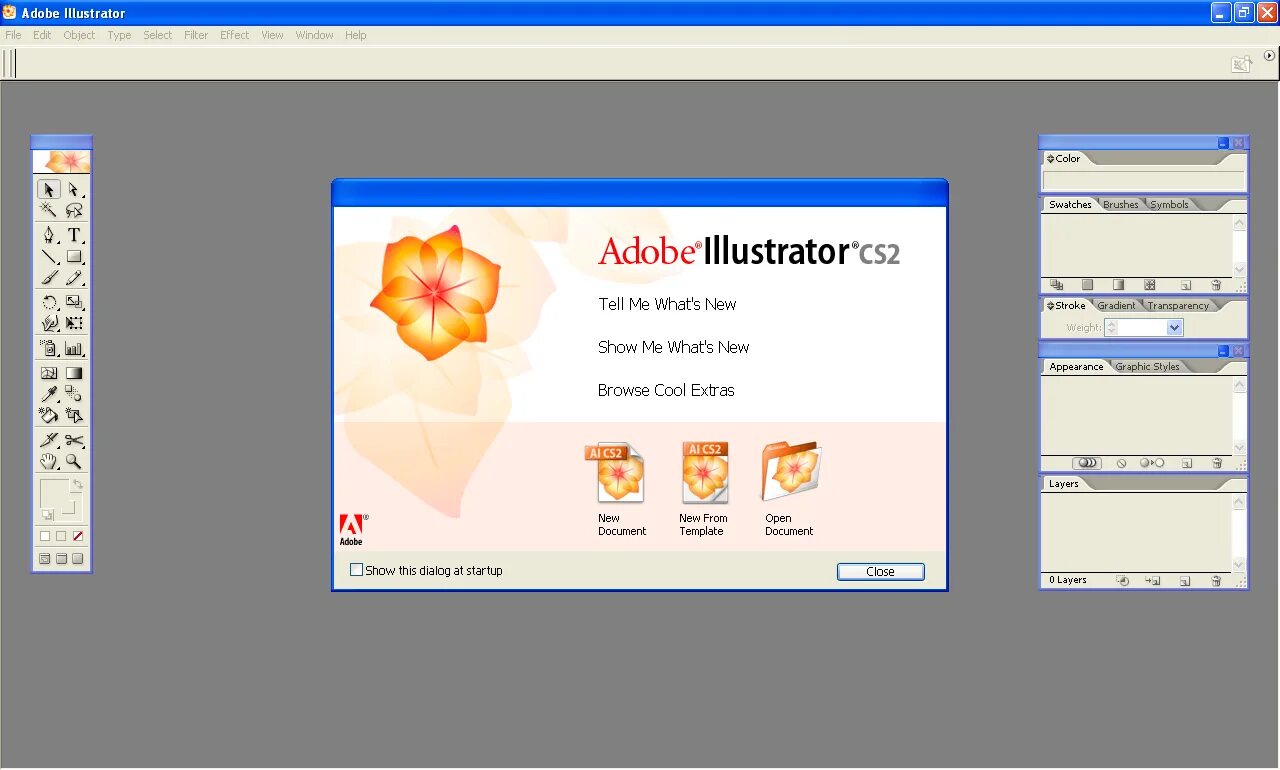Select the Column Graph tool

[74, 348]
